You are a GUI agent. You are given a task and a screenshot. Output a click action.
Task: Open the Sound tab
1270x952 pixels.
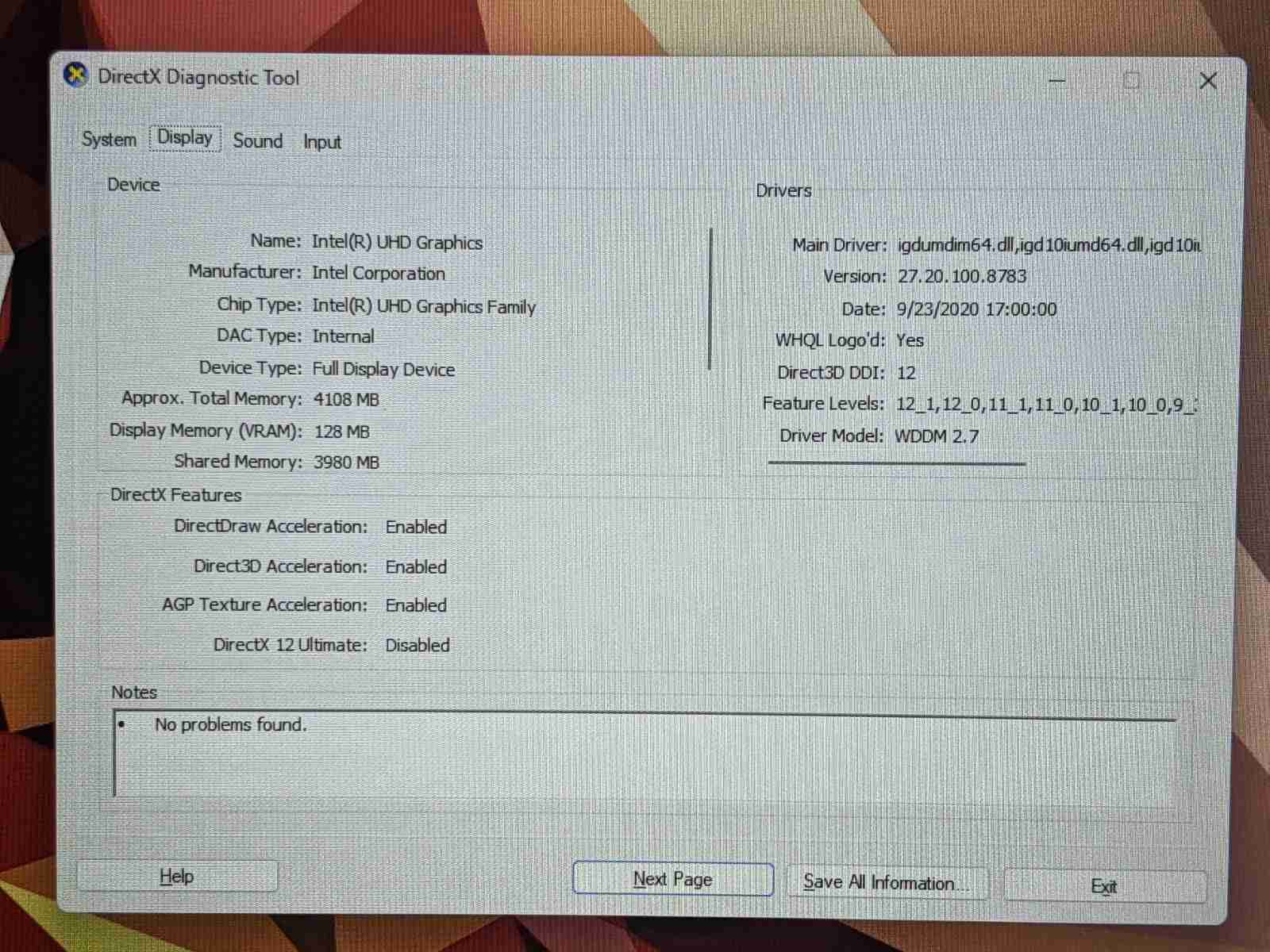[x=258, y=141]
